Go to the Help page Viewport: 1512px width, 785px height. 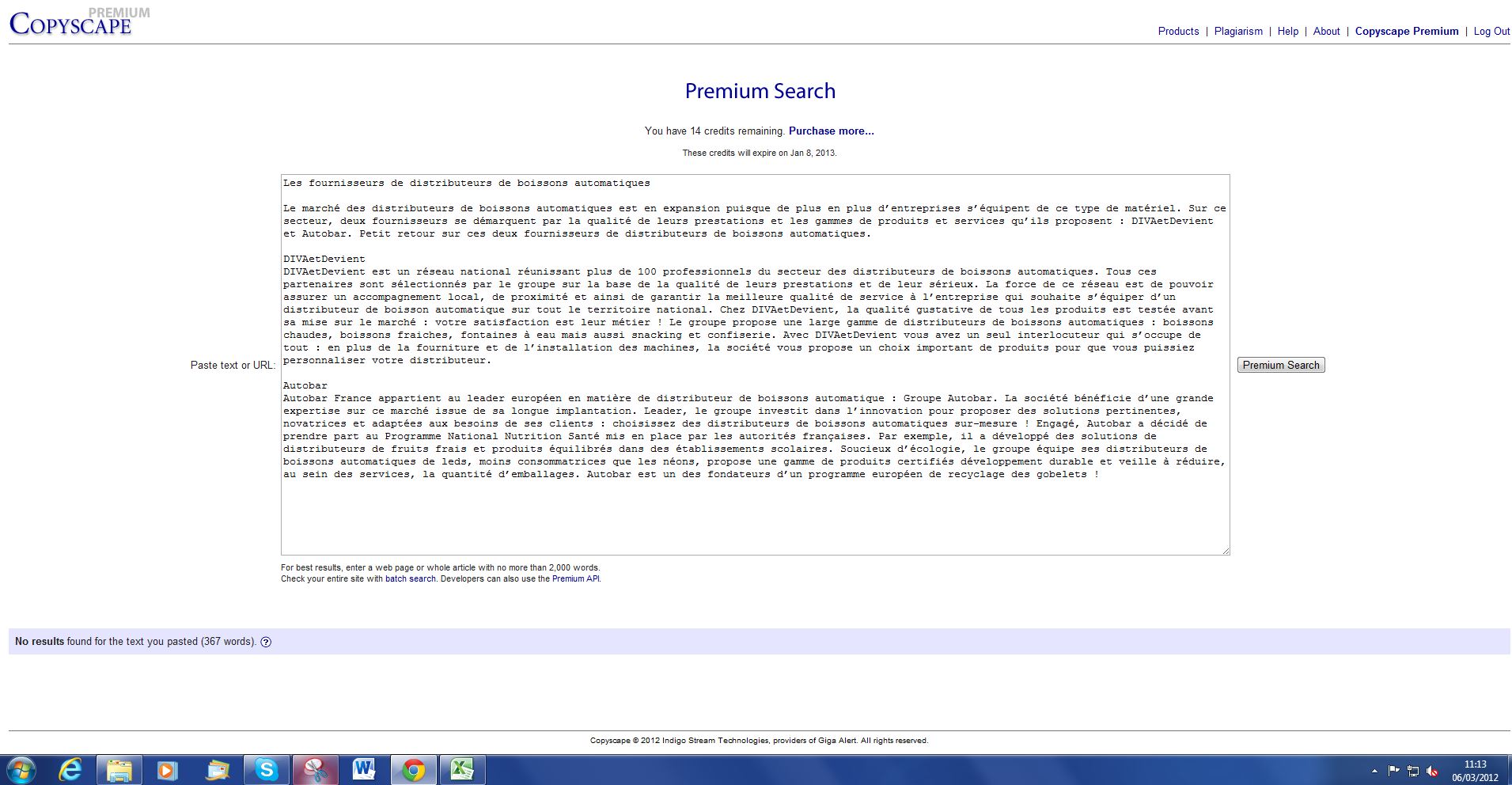click(1287, 32)
